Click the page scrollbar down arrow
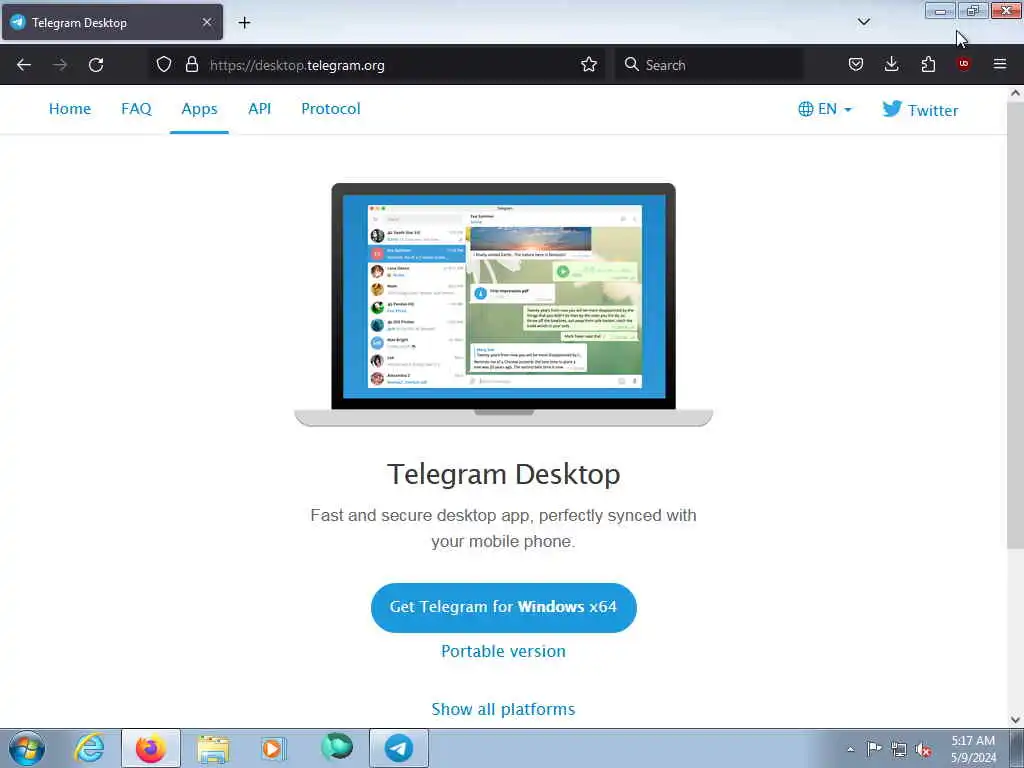 tap(1015, 720)
